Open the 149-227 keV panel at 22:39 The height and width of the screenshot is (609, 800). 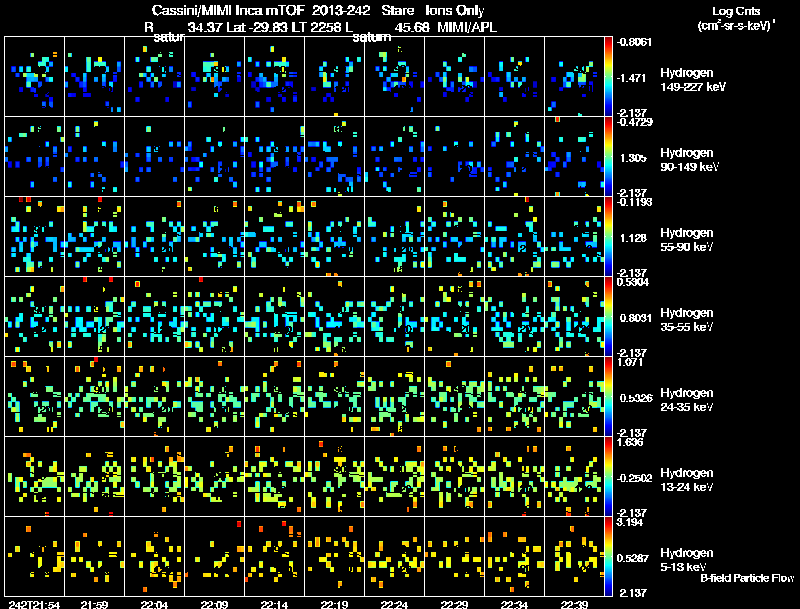pyautogui.click(x=574, y=77)
